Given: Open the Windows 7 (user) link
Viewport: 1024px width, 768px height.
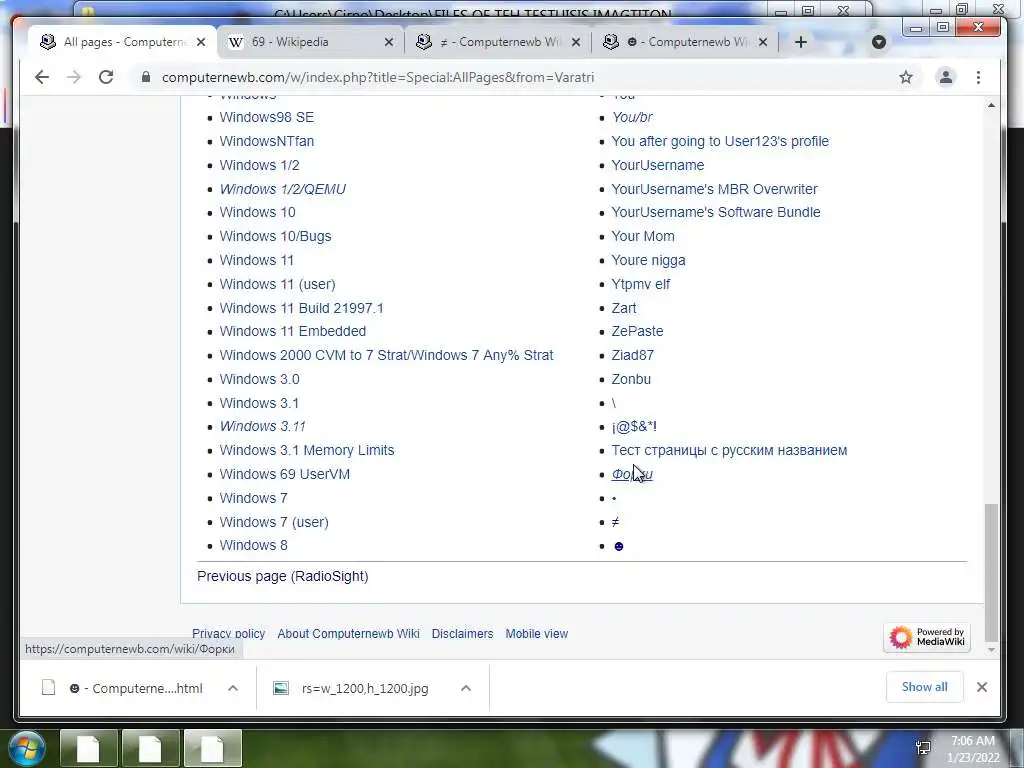Looking at the screenshot, I should pyautogui.click(x=274, y=522).
